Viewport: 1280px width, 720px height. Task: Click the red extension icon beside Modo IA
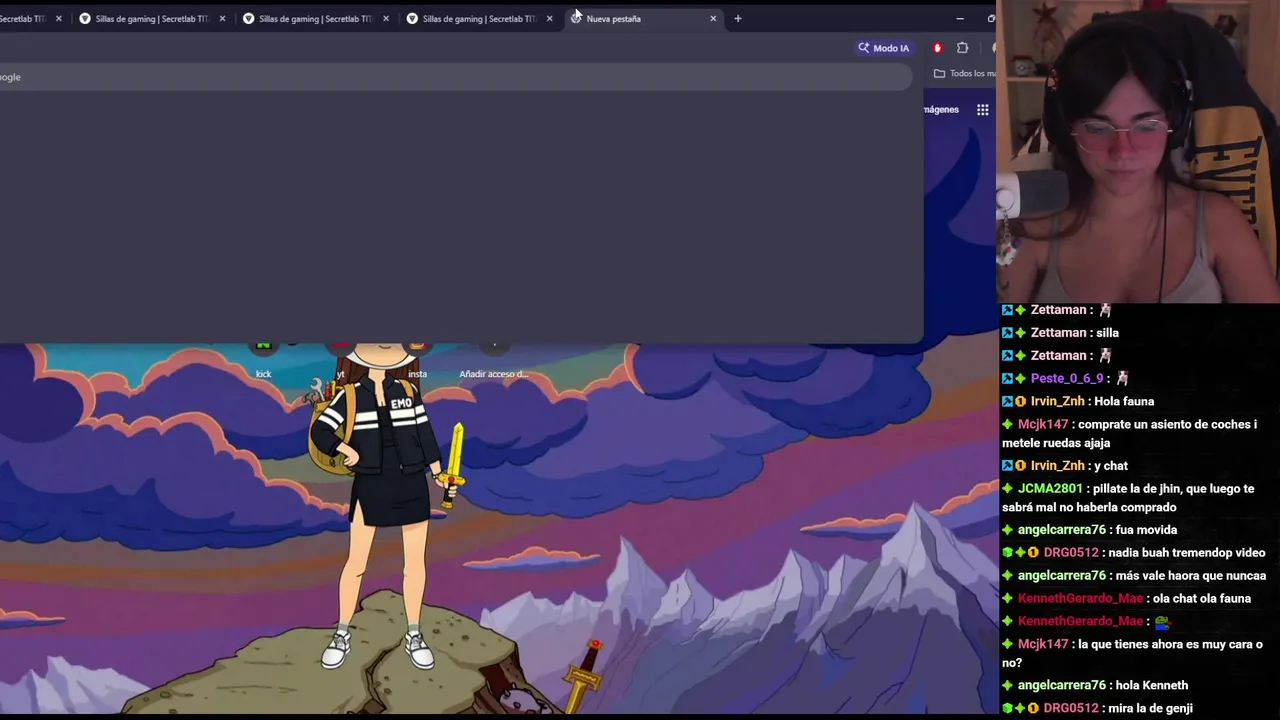[x=937, y=48]
